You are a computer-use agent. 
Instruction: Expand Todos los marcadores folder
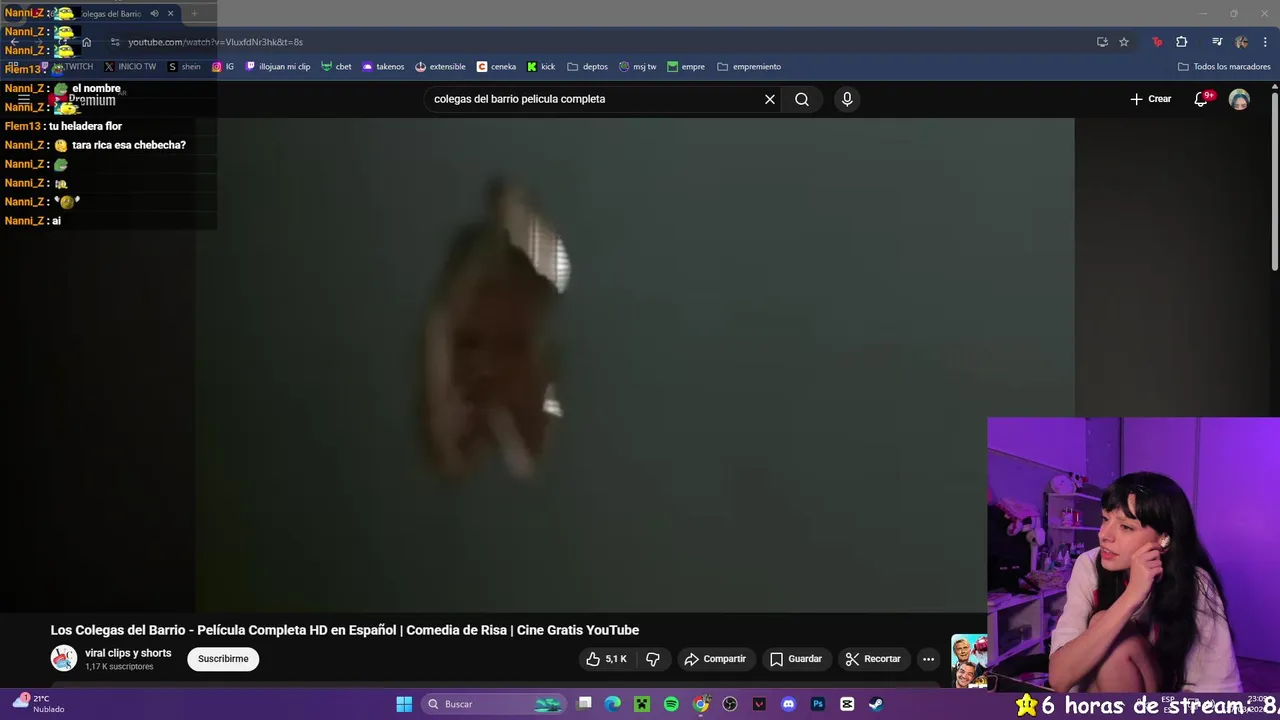[x=1224, y=67]
